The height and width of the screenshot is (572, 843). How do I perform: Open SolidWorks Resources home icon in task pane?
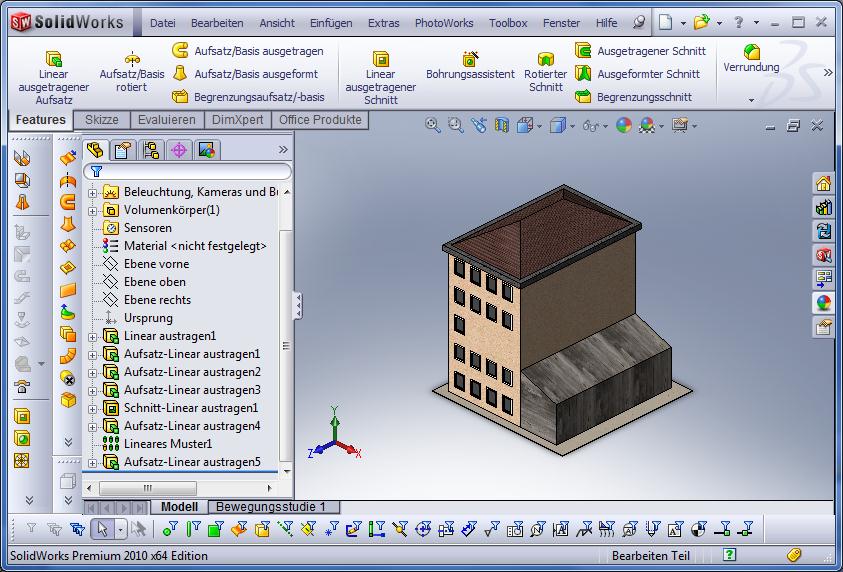823,183
